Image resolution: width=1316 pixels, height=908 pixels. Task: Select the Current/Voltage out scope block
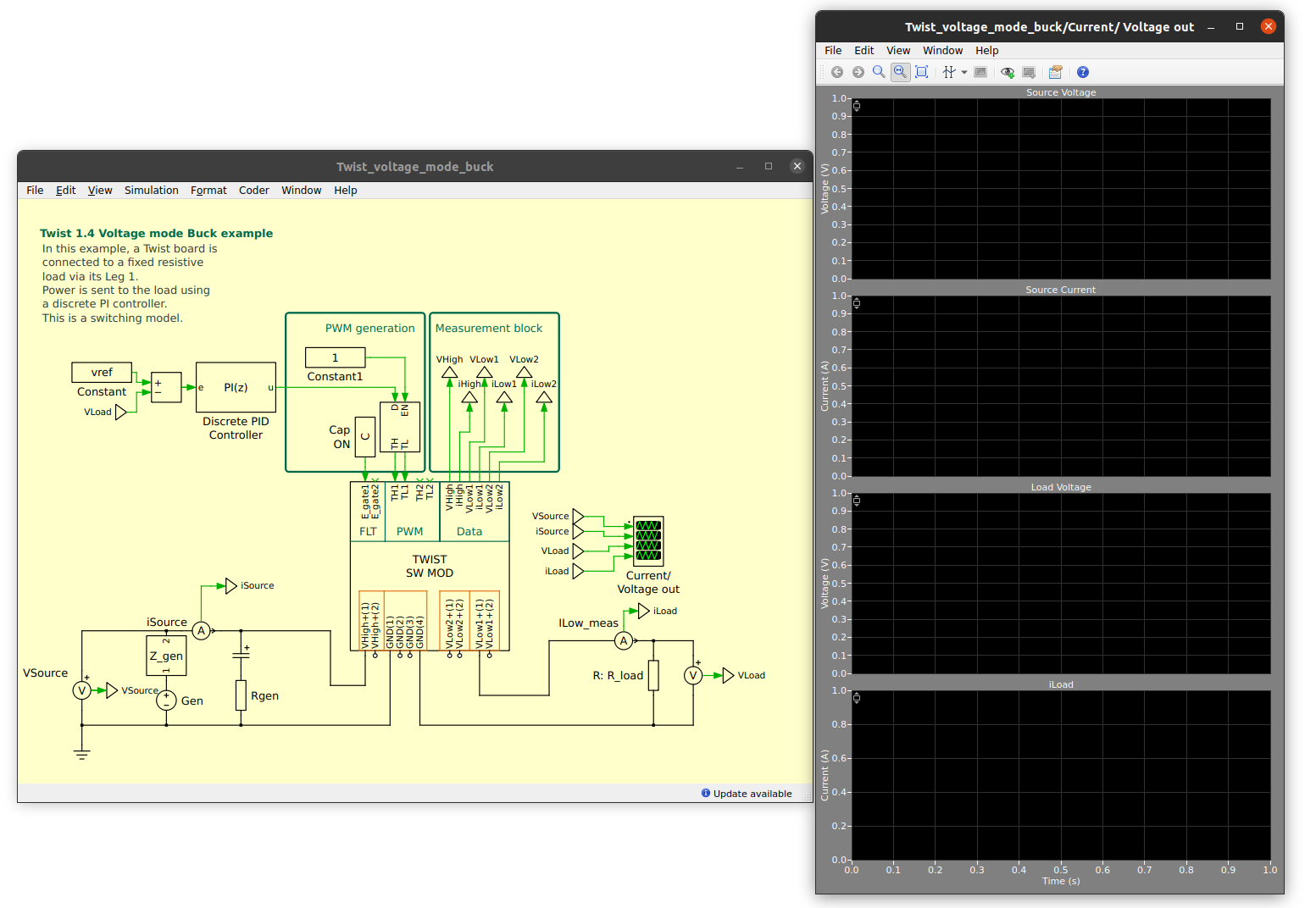pos(648,541)
